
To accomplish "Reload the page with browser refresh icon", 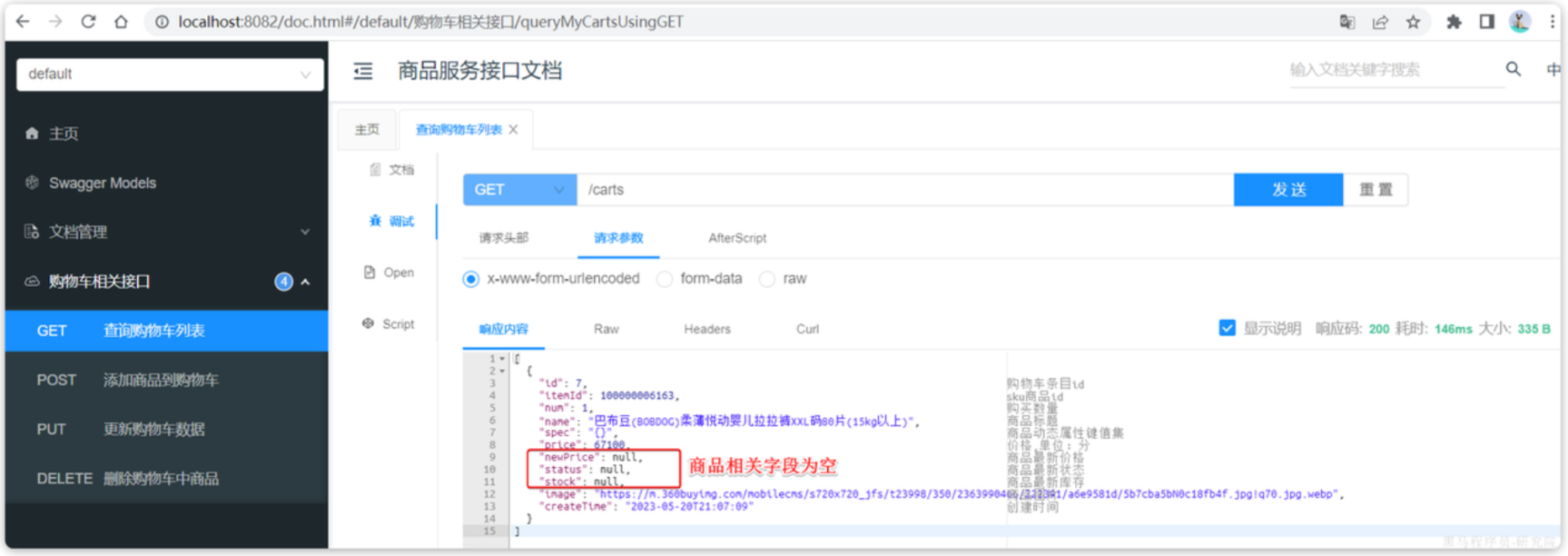I will click(x=88, y=22).
